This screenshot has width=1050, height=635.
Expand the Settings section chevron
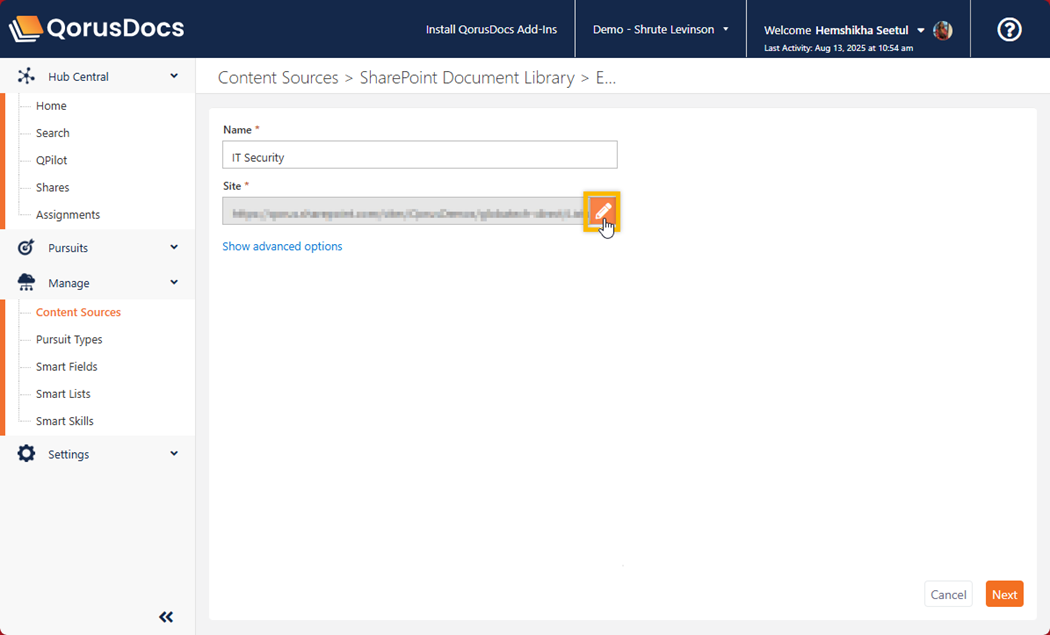pos(174,454)
